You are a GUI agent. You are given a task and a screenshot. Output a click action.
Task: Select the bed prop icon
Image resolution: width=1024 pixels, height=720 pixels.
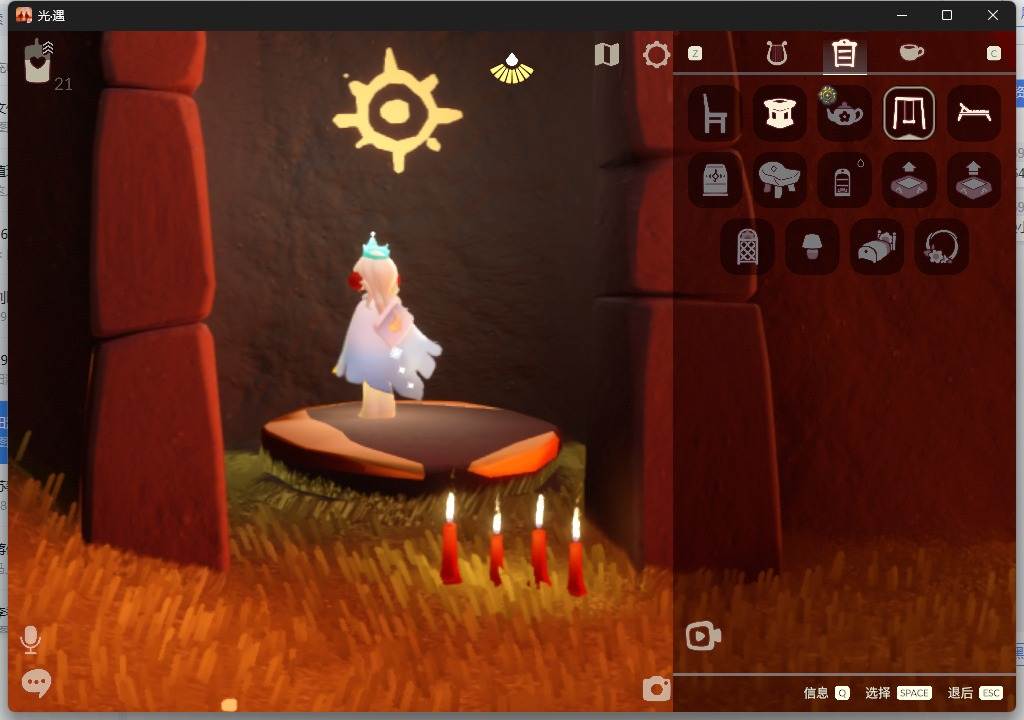[x=876, y=246]
